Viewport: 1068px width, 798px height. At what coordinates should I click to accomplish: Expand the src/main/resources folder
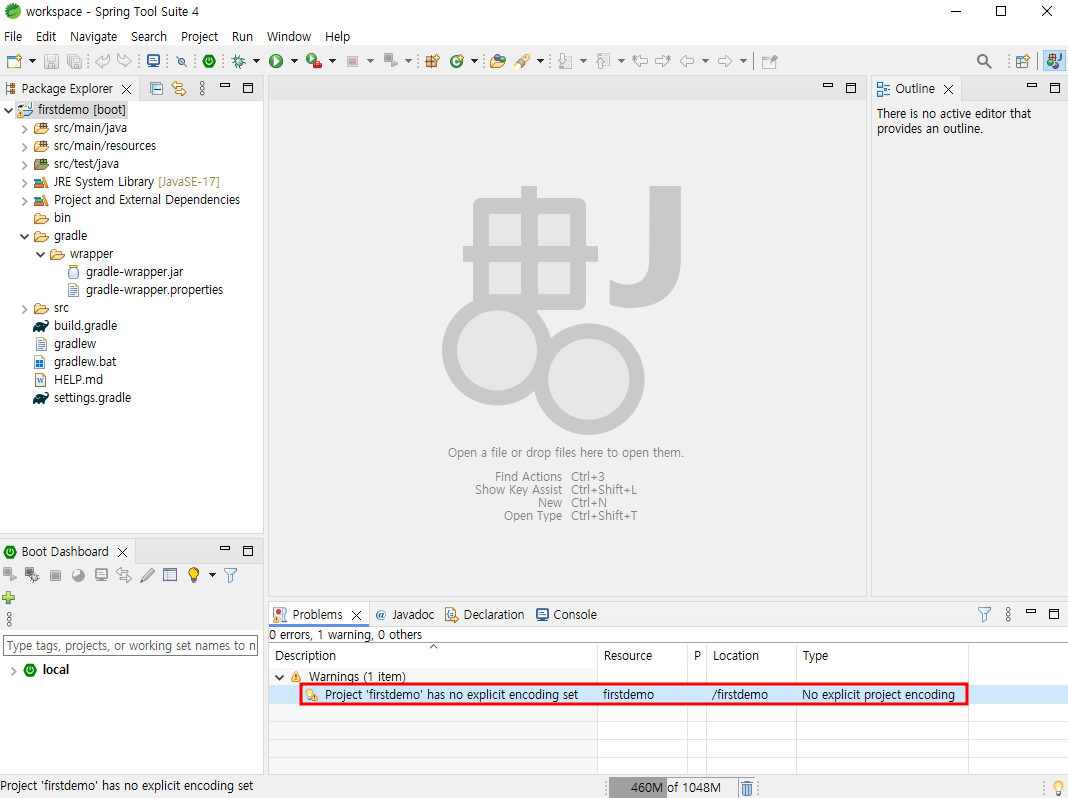point(25,146)
